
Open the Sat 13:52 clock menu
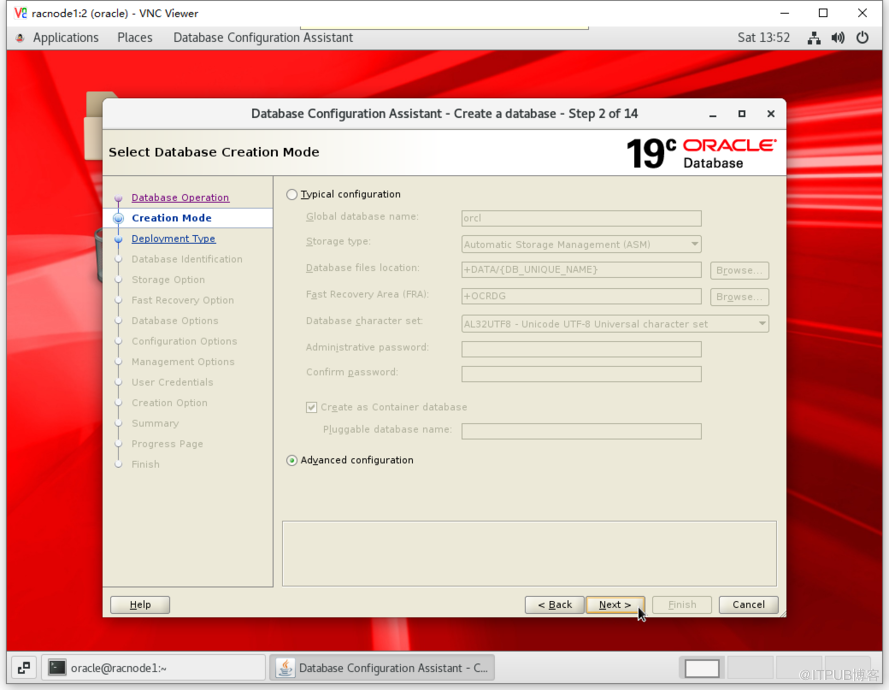tap(763, 38)
